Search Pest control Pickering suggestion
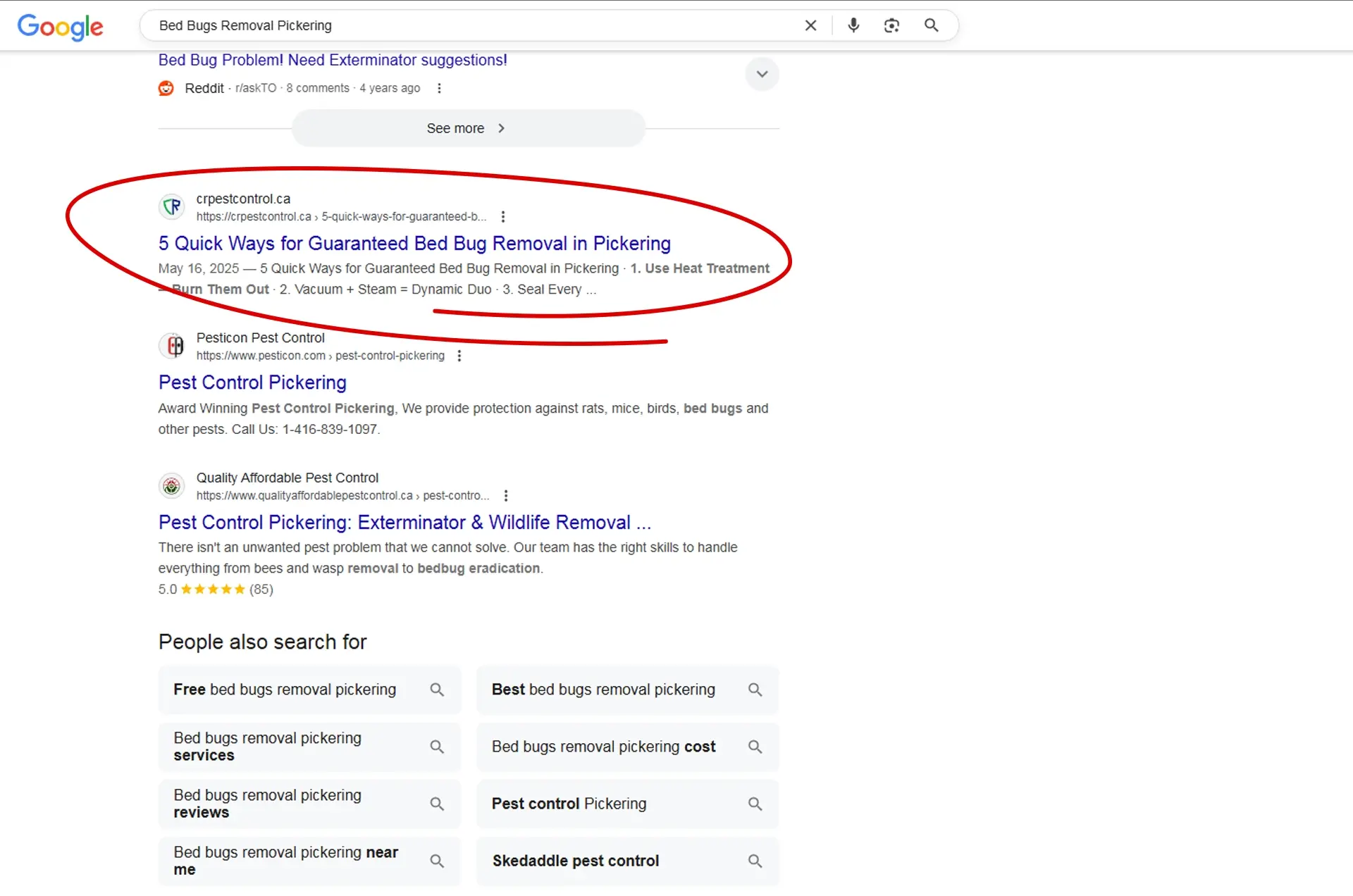 click(627, 804)
